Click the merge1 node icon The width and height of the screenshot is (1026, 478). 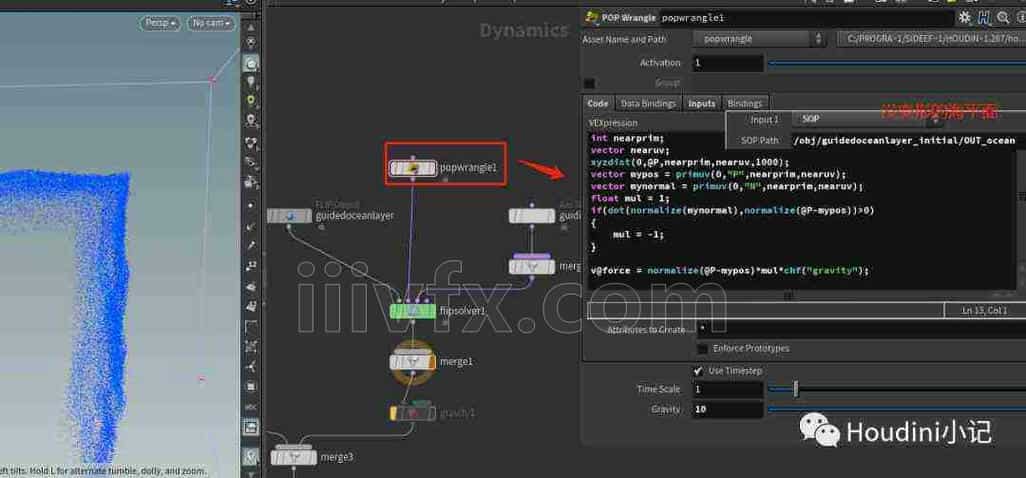tap(412, 361)
